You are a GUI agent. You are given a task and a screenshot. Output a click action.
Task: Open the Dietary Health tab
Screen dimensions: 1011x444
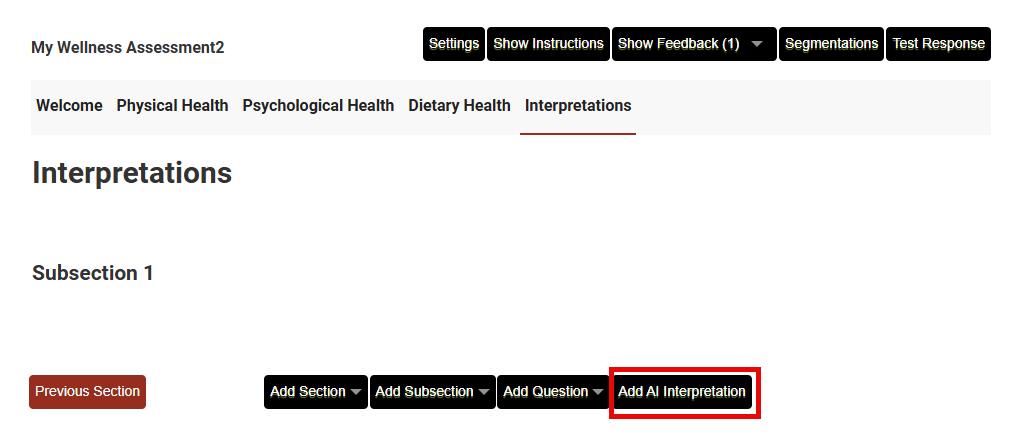[459, 106]
